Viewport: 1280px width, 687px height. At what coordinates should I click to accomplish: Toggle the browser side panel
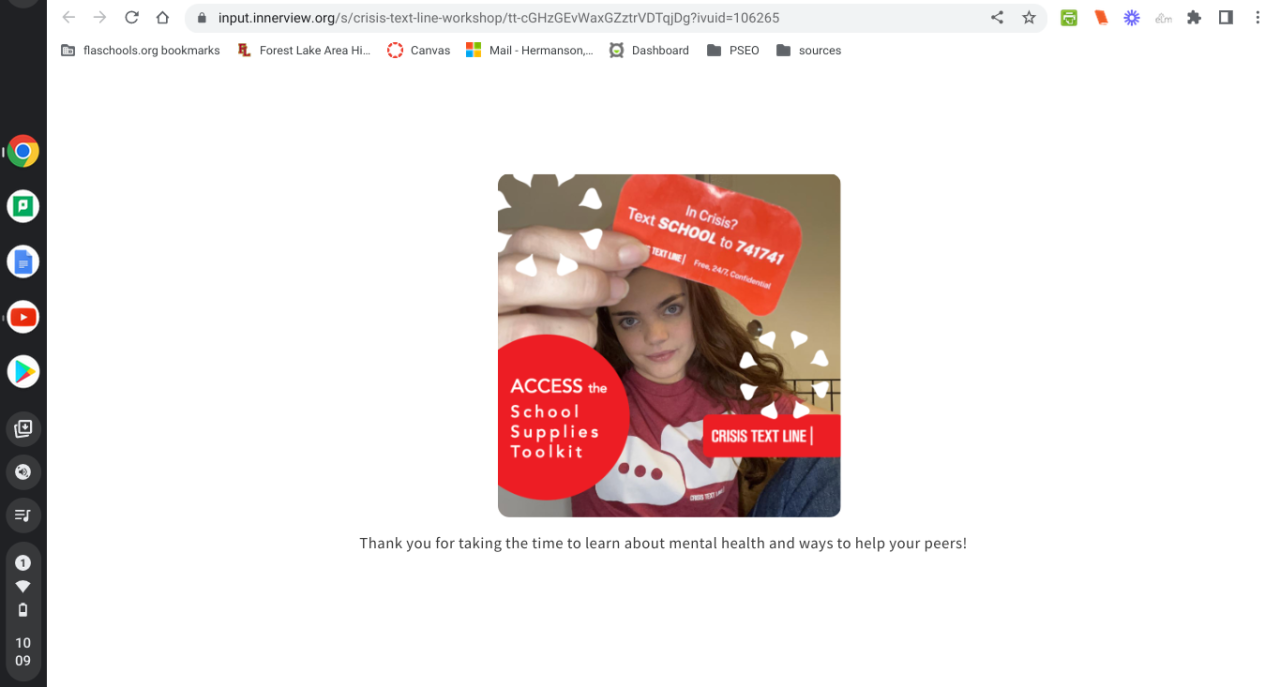[x=1226, y=18]
